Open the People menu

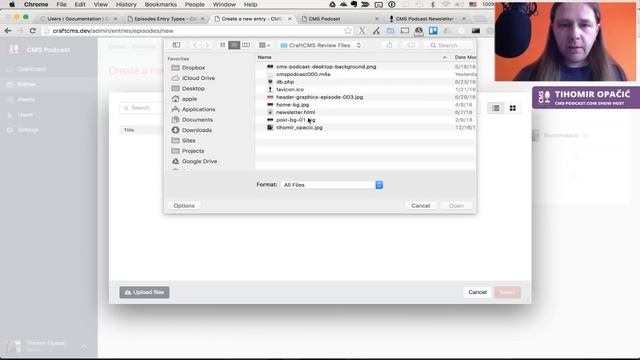tap(194, 4)
